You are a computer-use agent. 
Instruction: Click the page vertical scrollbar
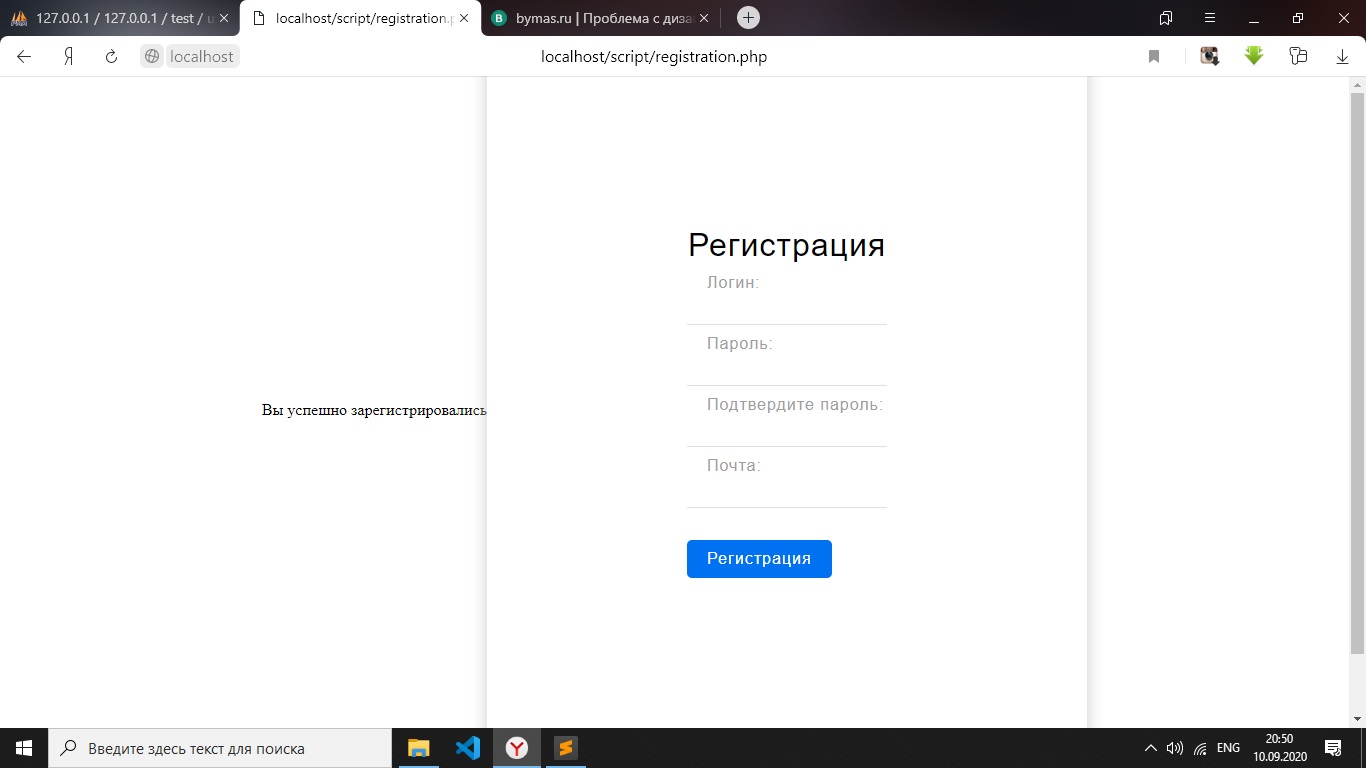pyautogui.click(x=1357, y=370)
